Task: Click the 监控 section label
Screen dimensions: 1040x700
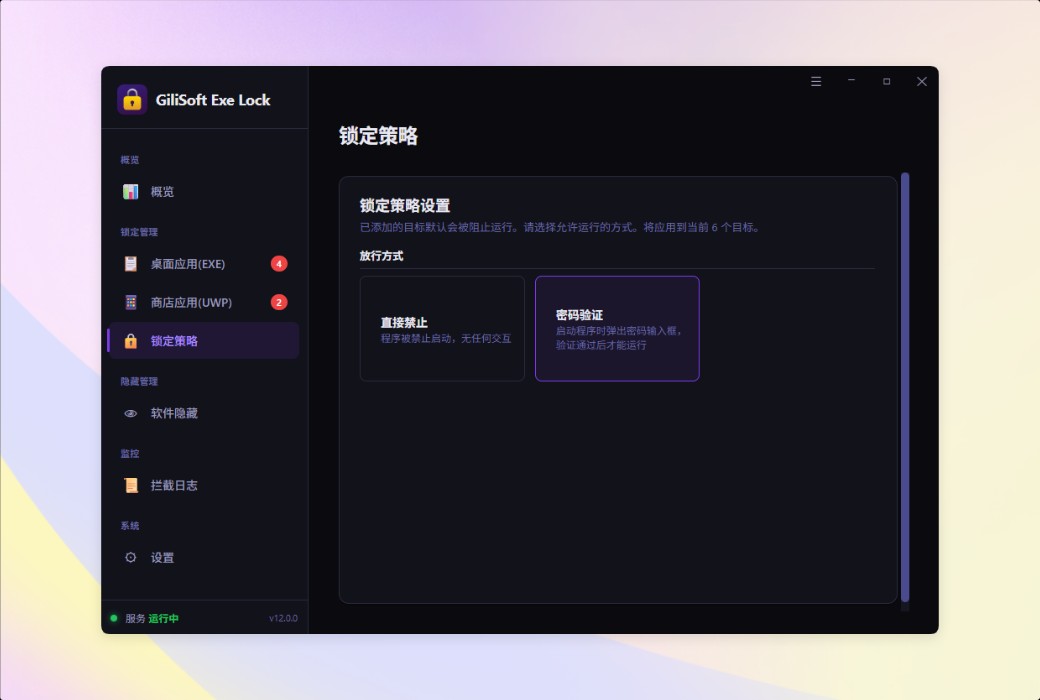Action: click(130, 454)
